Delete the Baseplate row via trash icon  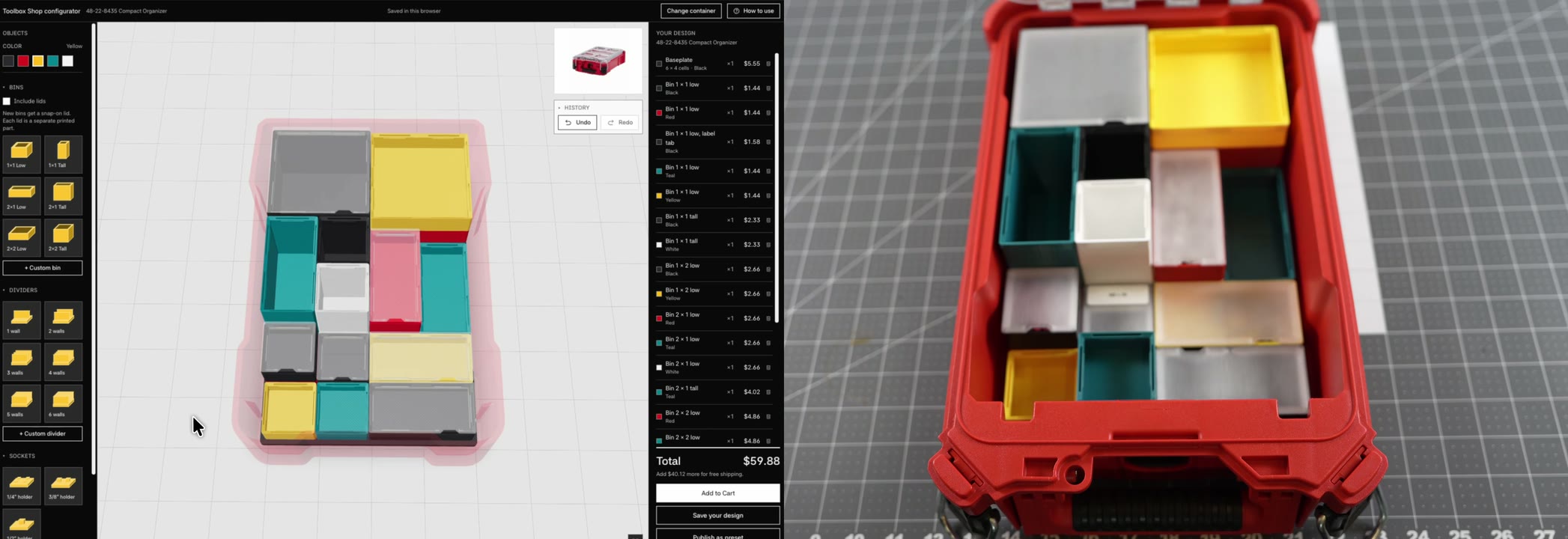point(768,64)
